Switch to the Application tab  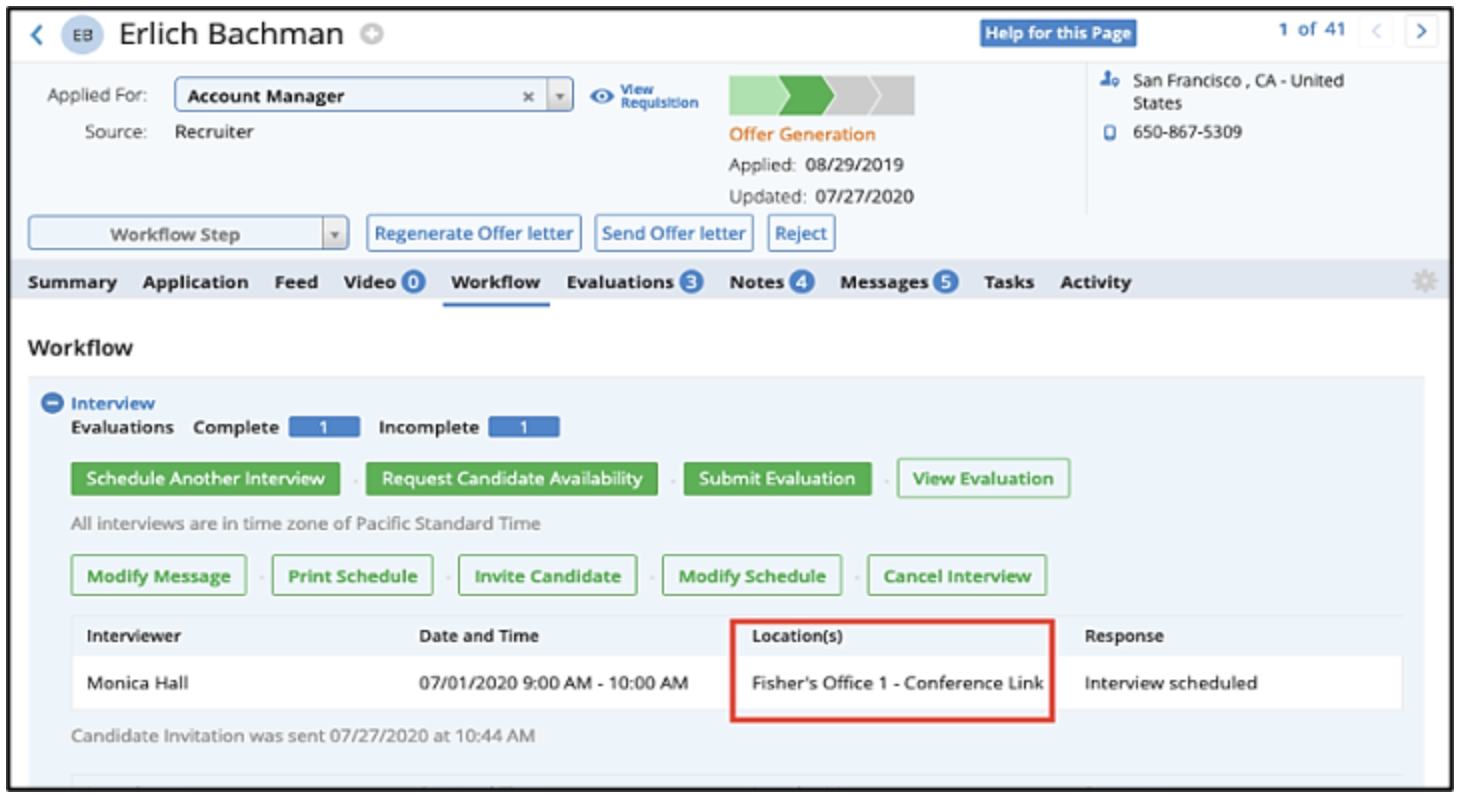[x=195, y=282]
